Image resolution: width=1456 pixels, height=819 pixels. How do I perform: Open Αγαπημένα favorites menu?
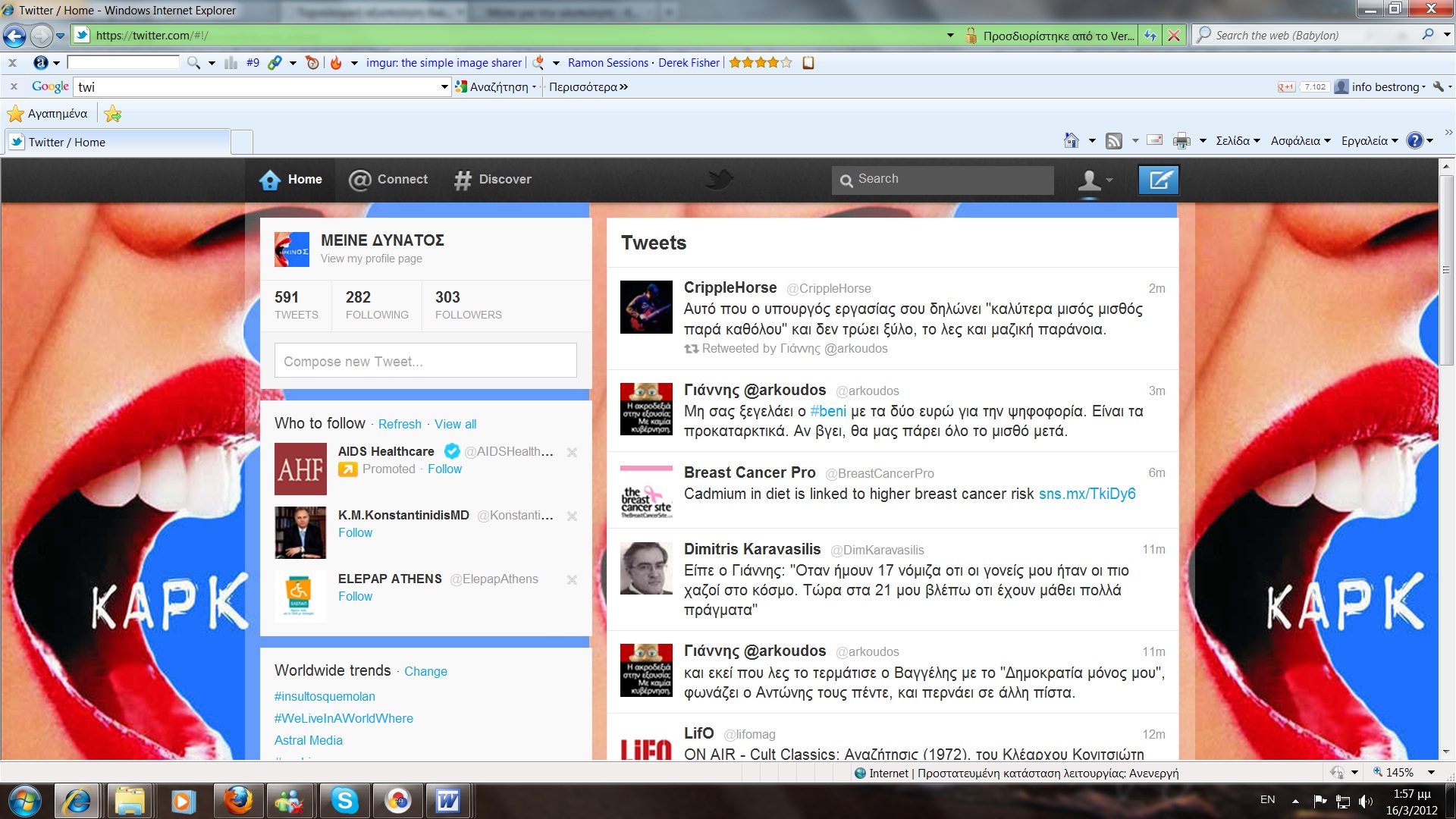coord(48,114)
